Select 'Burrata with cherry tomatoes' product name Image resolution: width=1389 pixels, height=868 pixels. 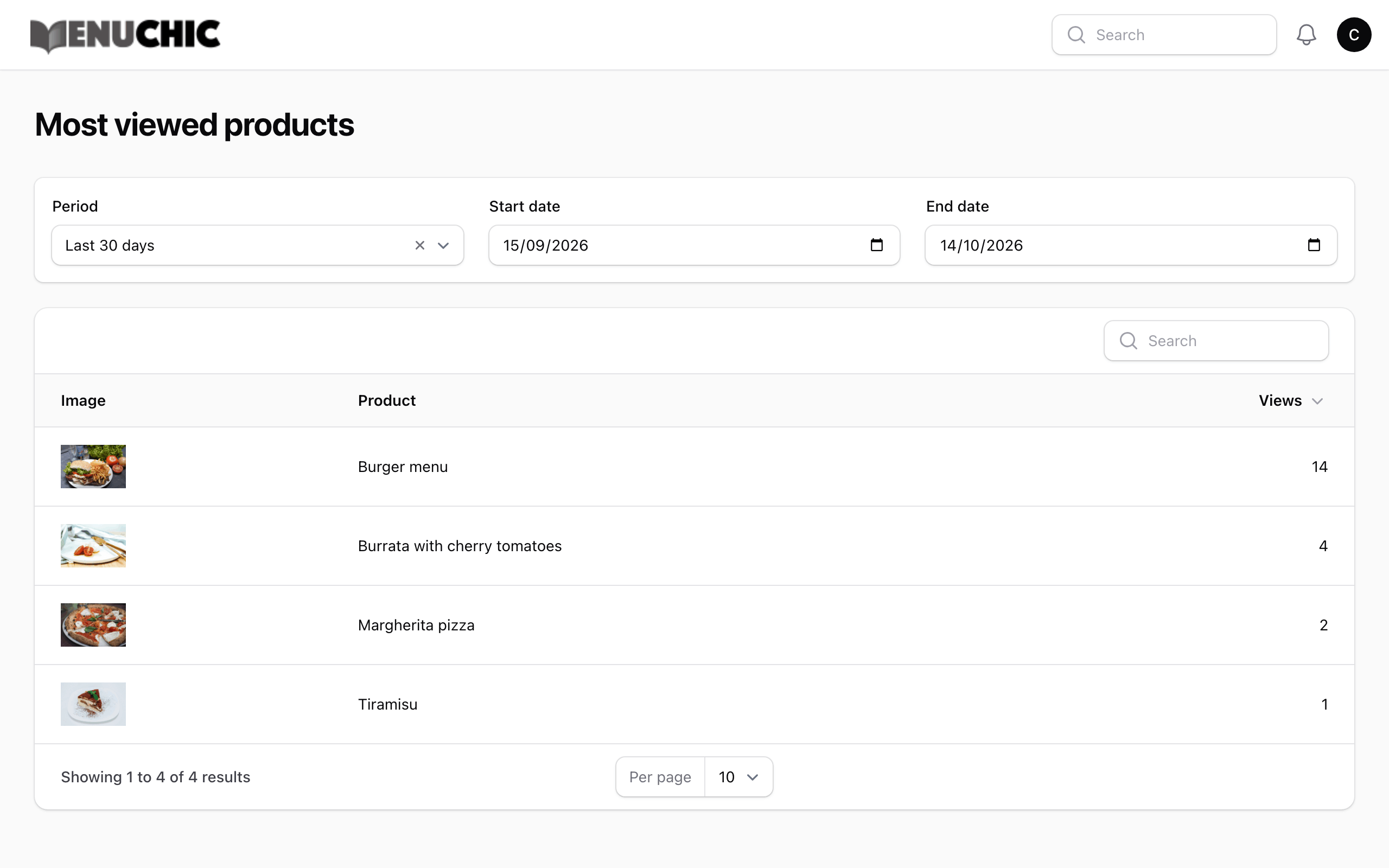pyautogui.click(x=460, y=546)
